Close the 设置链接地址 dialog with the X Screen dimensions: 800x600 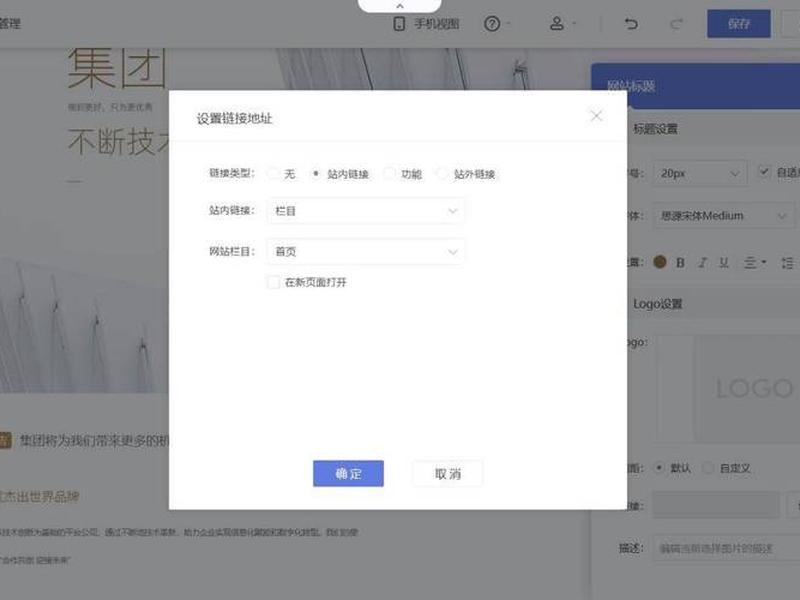[596, 116]
